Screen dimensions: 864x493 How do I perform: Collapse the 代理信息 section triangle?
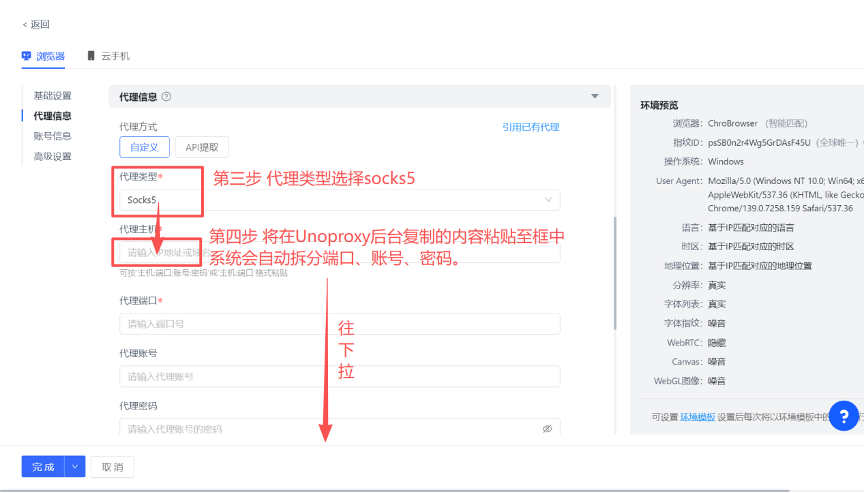(595, 96)
